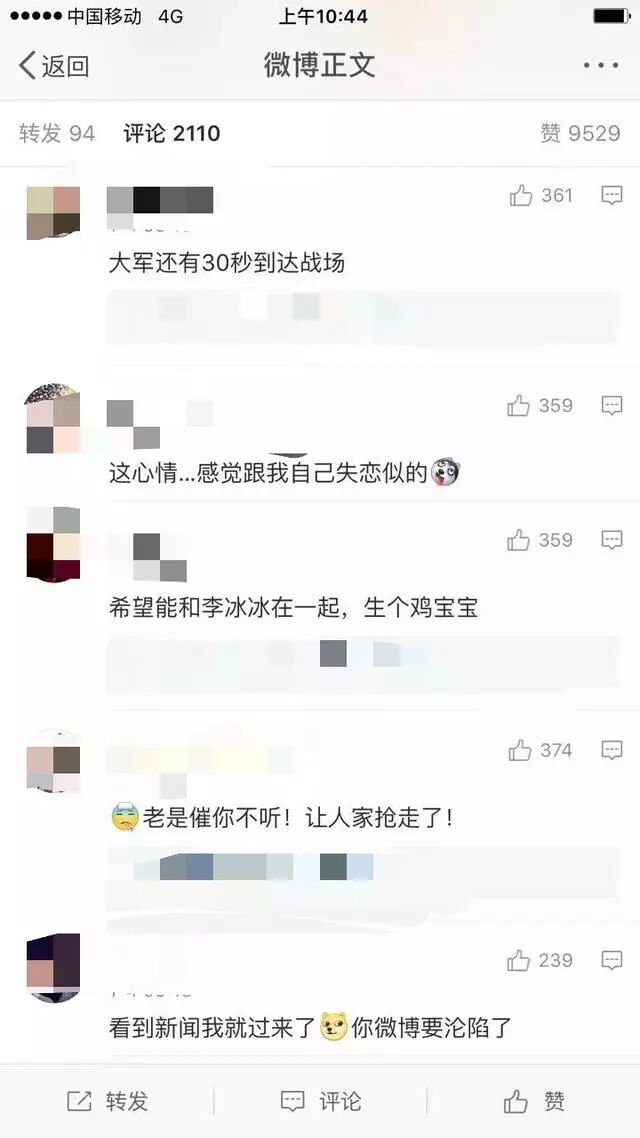Reply to the 老是催你不听 comment

point(612,750)
